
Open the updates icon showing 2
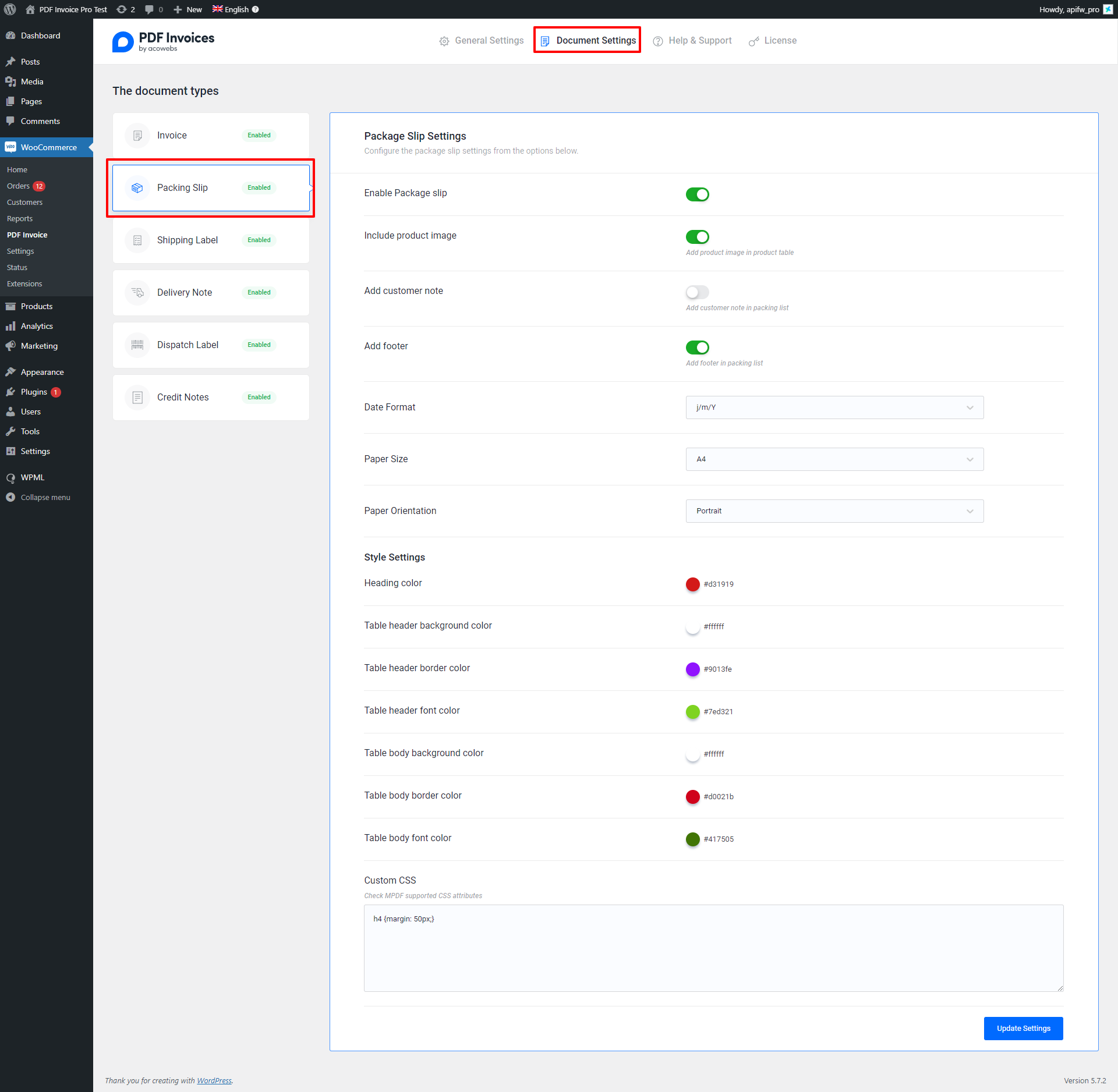(x=126, y=9)
